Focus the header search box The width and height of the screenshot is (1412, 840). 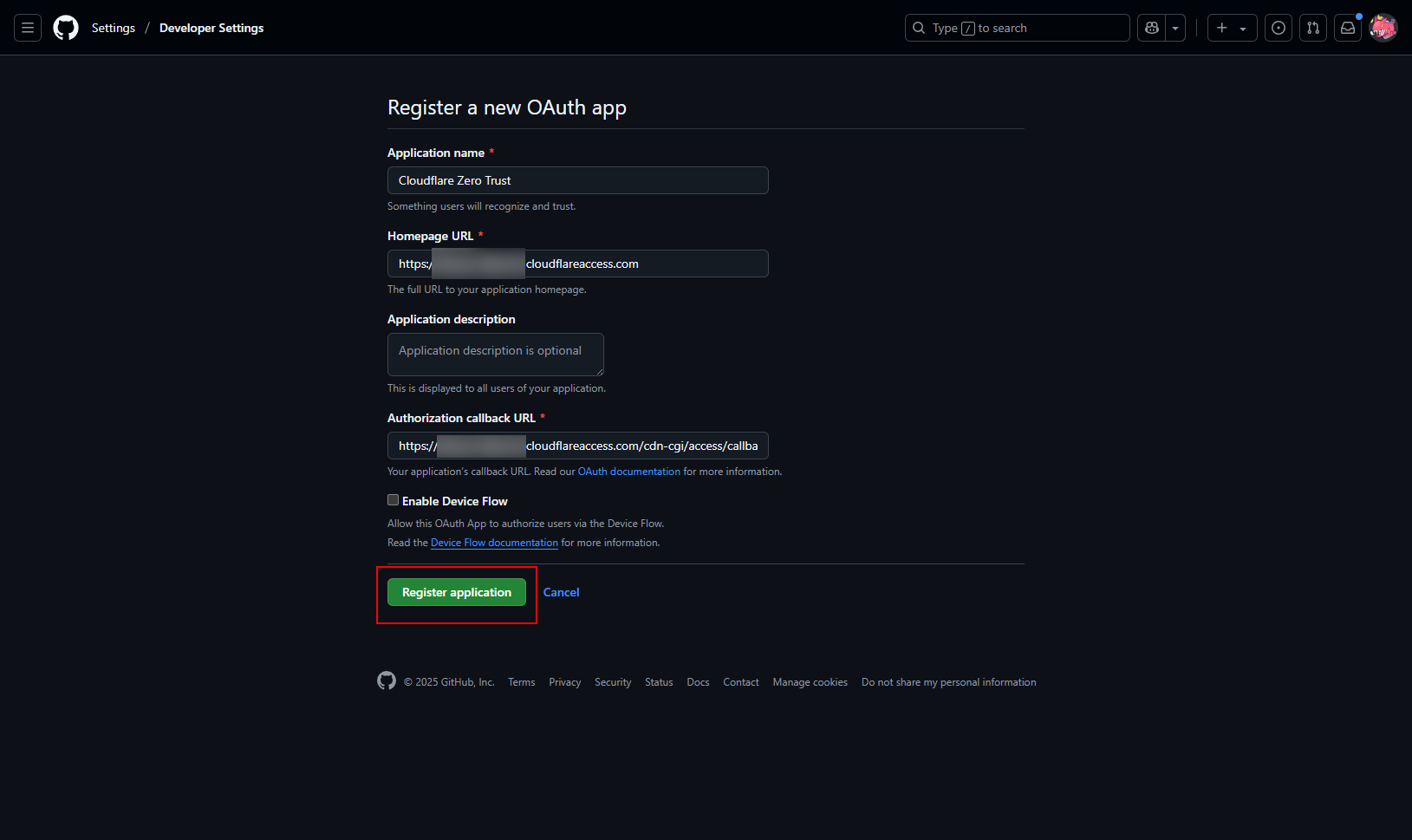point(1018,28)
